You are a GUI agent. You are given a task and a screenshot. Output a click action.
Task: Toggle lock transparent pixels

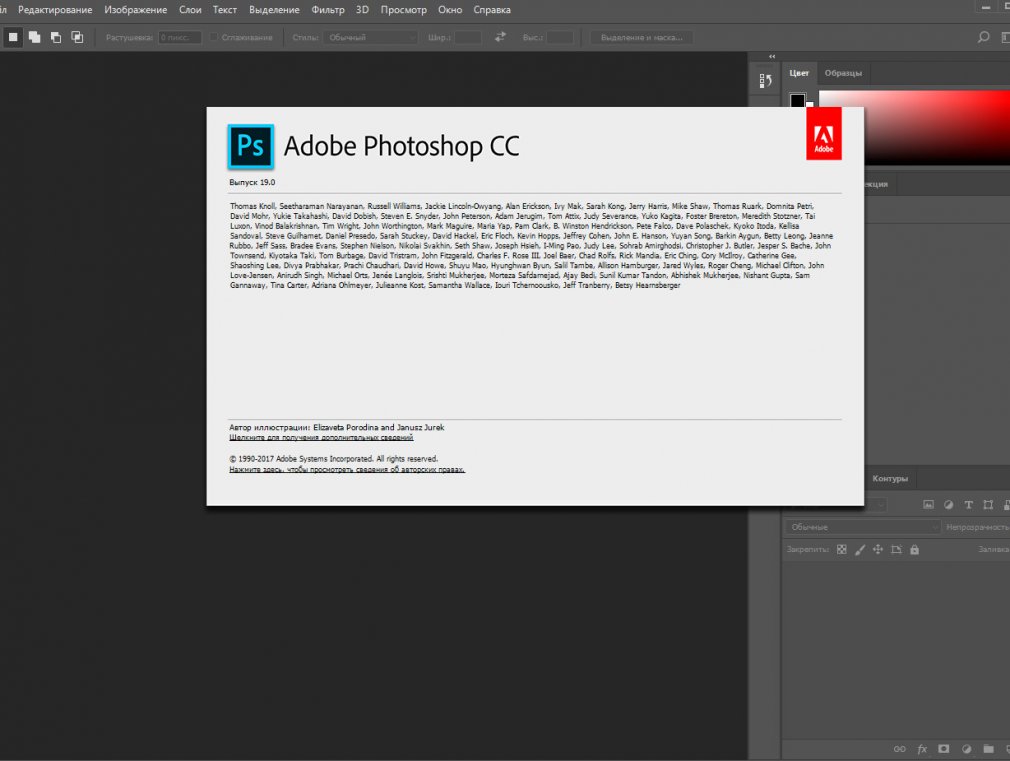[x=842, y=550]
